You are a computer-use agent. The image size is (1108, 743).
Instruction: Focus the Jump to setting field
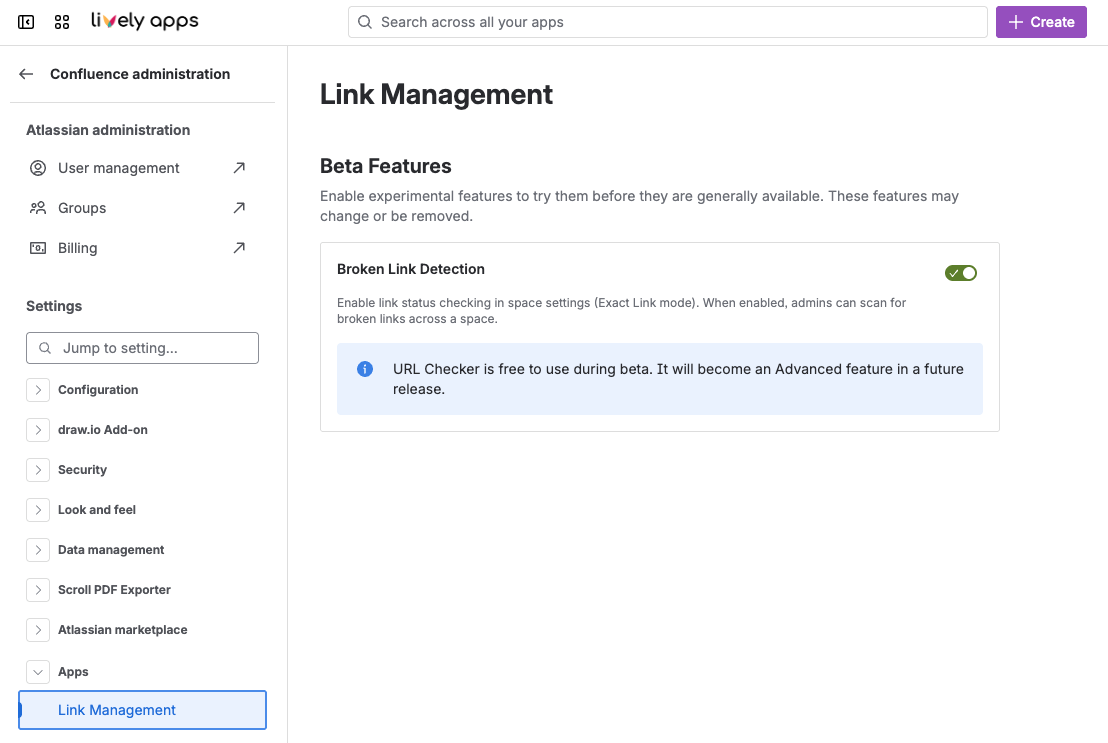[150, 348]
